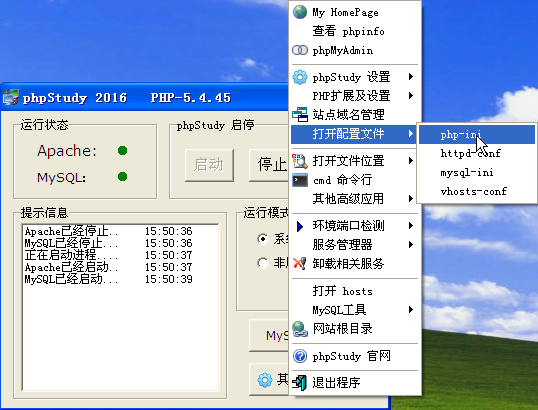Click log line Apache已经停止
Screen dimensions: 538x410
[x=71, y=231]
